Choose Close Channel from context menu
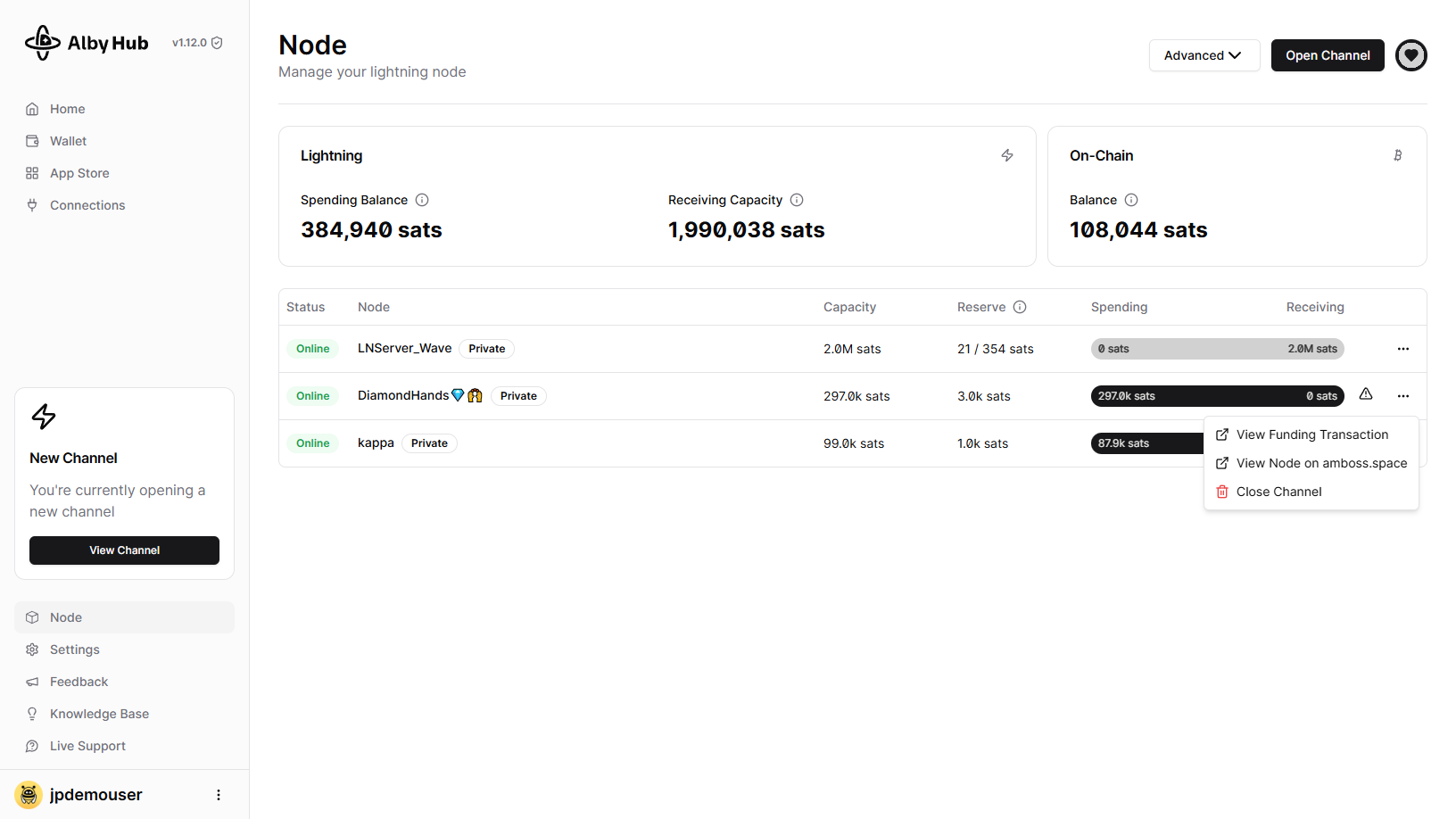Image resolution: width=1456 pixels, height=819 pixels. point(1278,492)
